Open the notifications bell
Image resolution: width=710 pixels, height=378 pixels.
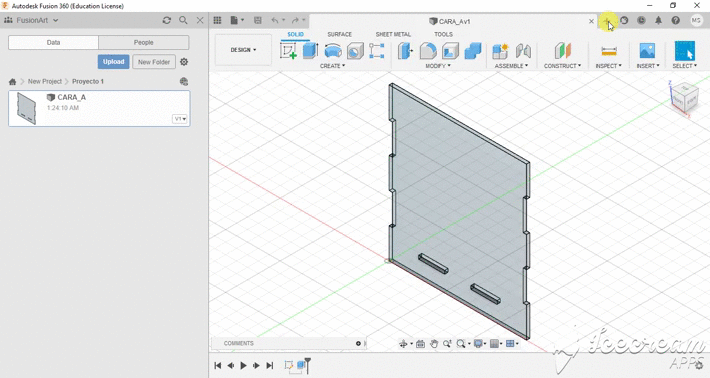tap(658, 20)
